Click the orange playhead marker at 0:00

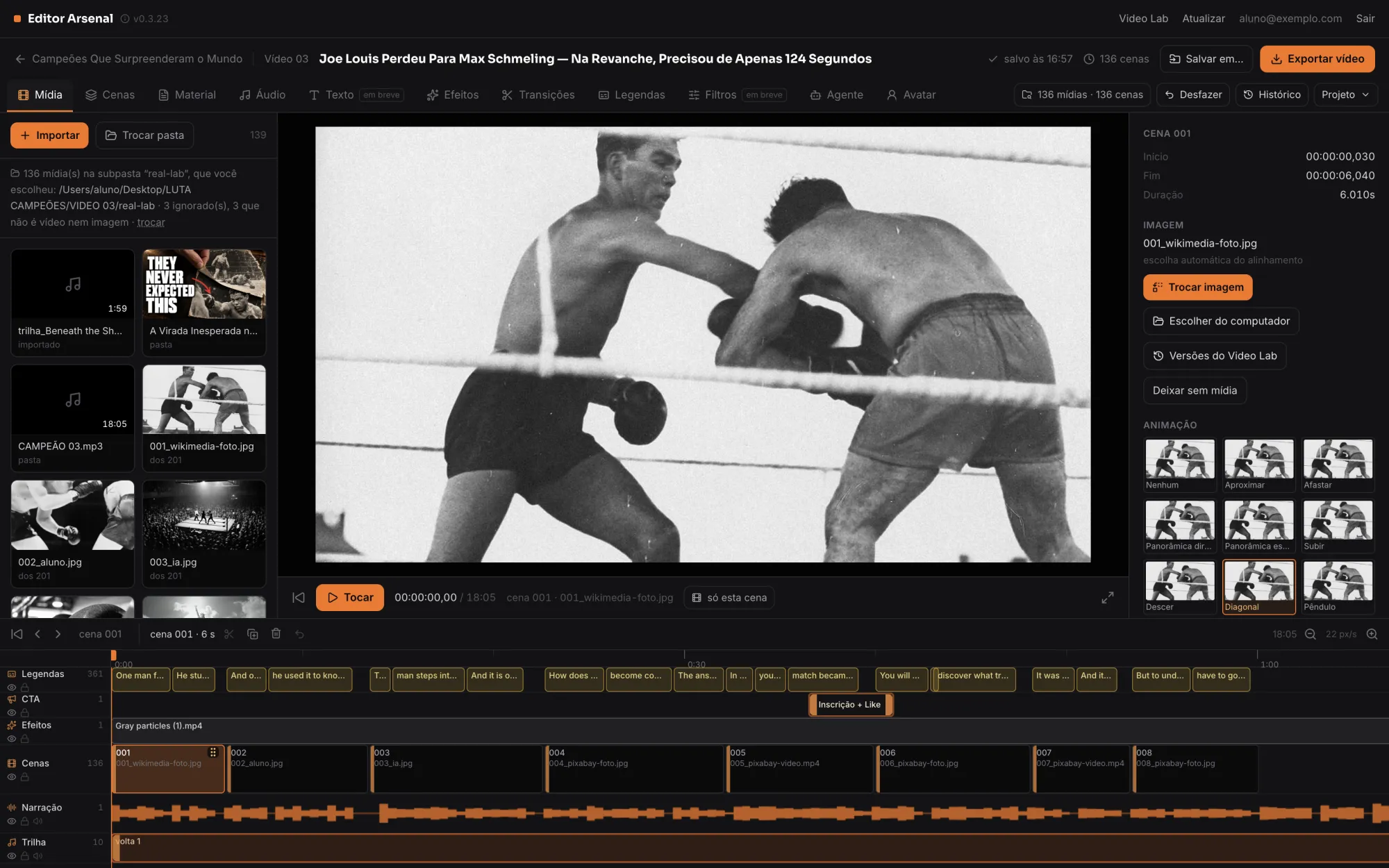point(113,655)
